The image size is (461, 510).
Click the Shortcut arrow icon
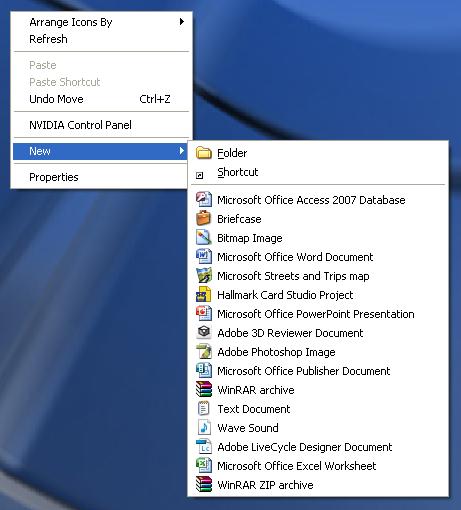[199, 175]
